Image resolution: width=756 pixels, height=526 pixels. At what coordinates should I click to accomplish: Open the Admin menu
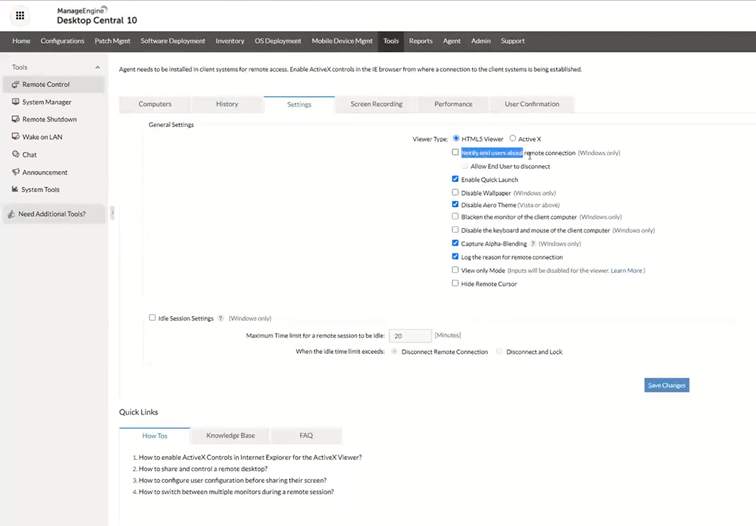pyautogui.click(x=481, y=41)
